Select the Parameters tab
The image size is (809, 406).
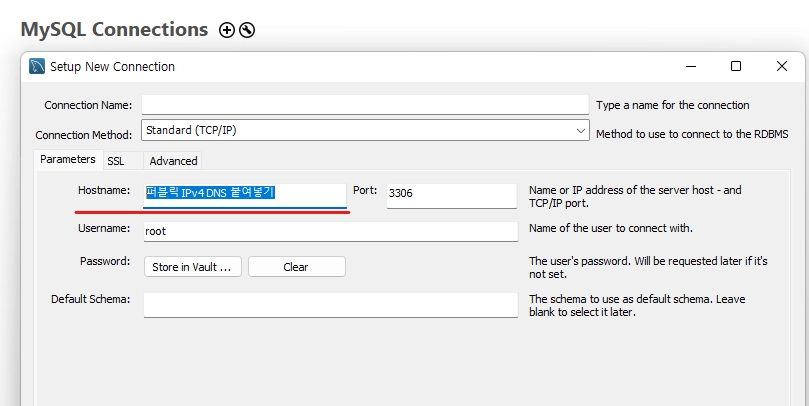tap(68, 159)
